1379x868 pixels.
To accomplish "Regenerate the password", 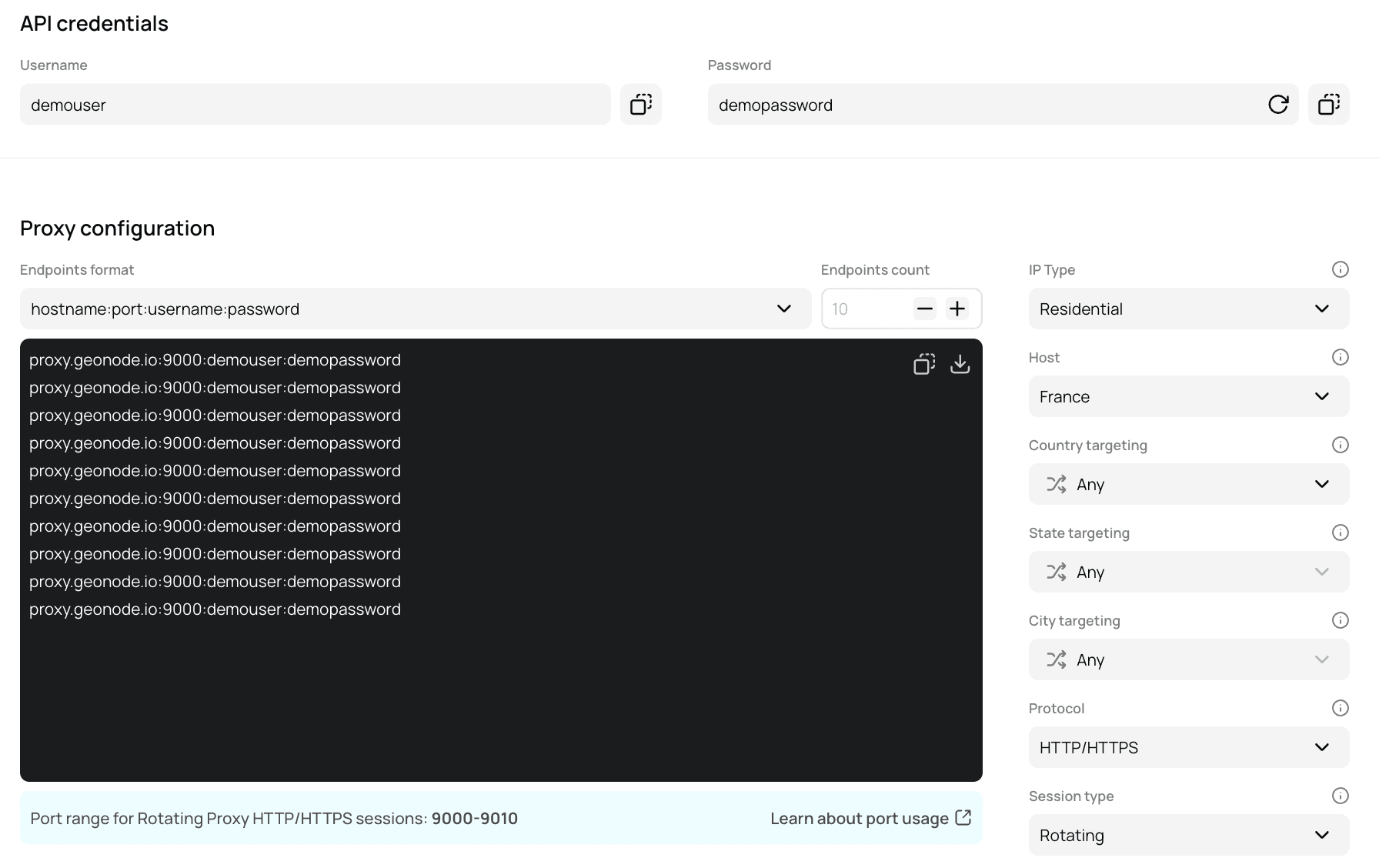I will click(1278, 104).
